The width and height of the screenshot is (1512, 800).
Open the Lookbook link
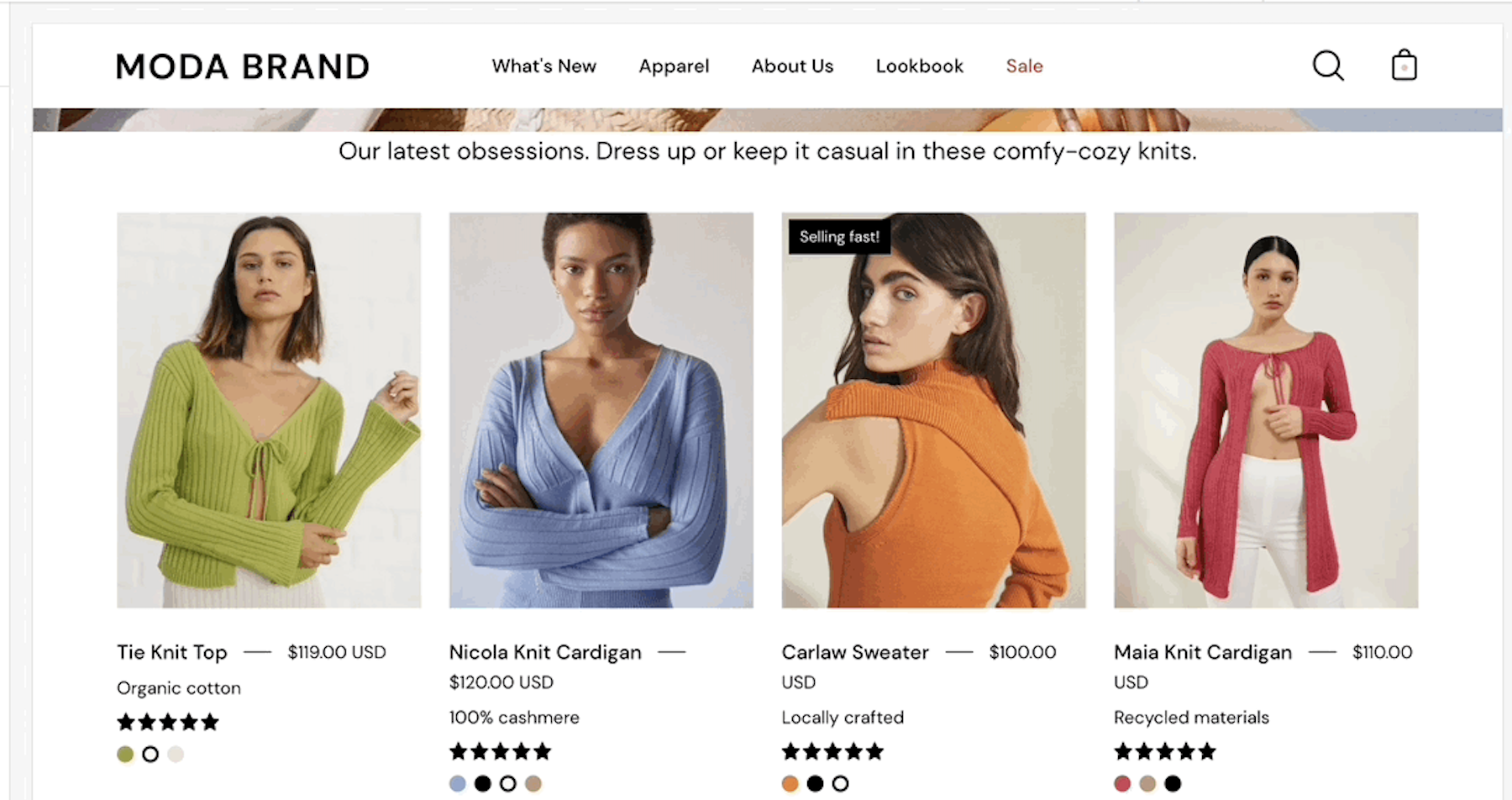click(x=919, y=66)
